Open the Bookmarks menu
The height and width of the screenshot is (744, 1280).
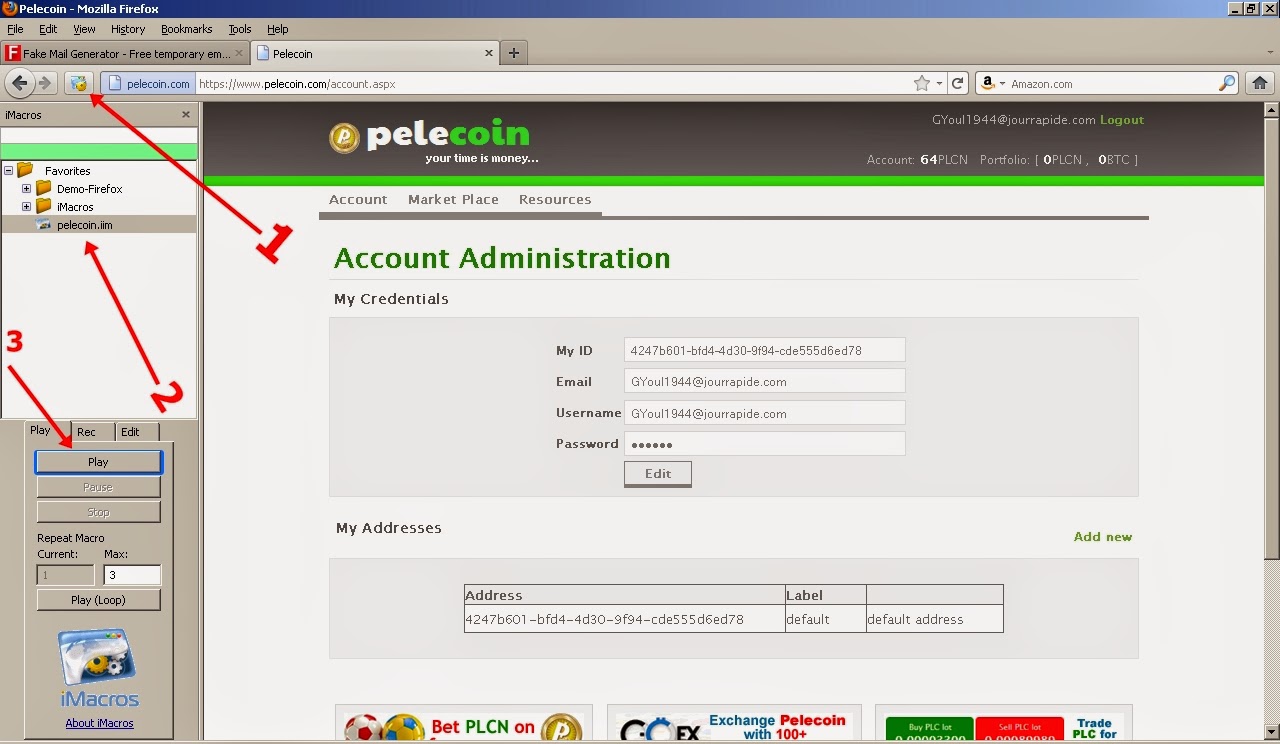[187, 29]
